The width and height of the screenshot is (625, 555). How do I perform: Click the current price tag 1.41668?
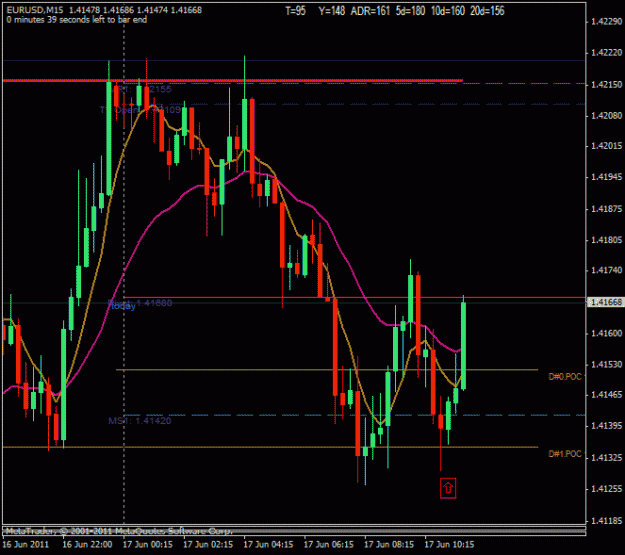pos(606,302)
